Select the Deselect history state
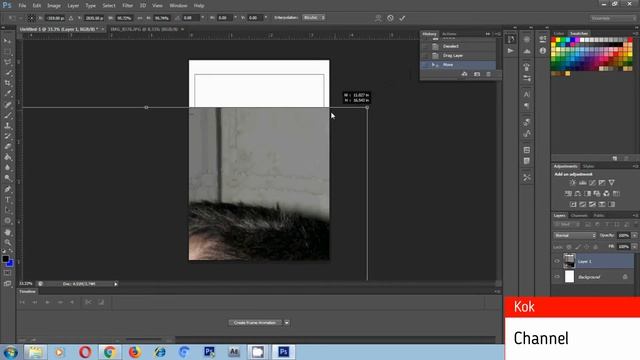 458,47
